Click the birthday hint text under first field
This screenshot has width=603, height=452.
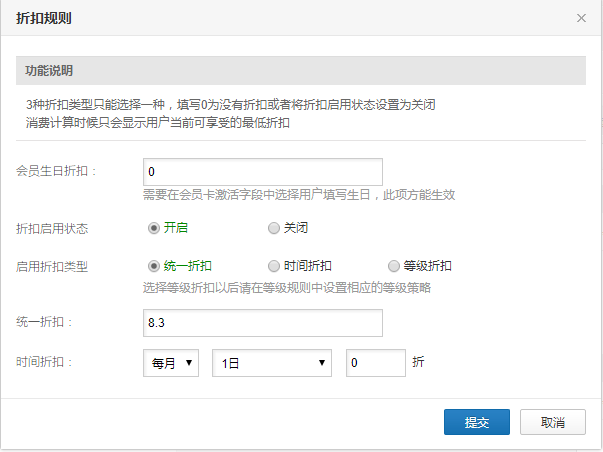pos(299,194)
